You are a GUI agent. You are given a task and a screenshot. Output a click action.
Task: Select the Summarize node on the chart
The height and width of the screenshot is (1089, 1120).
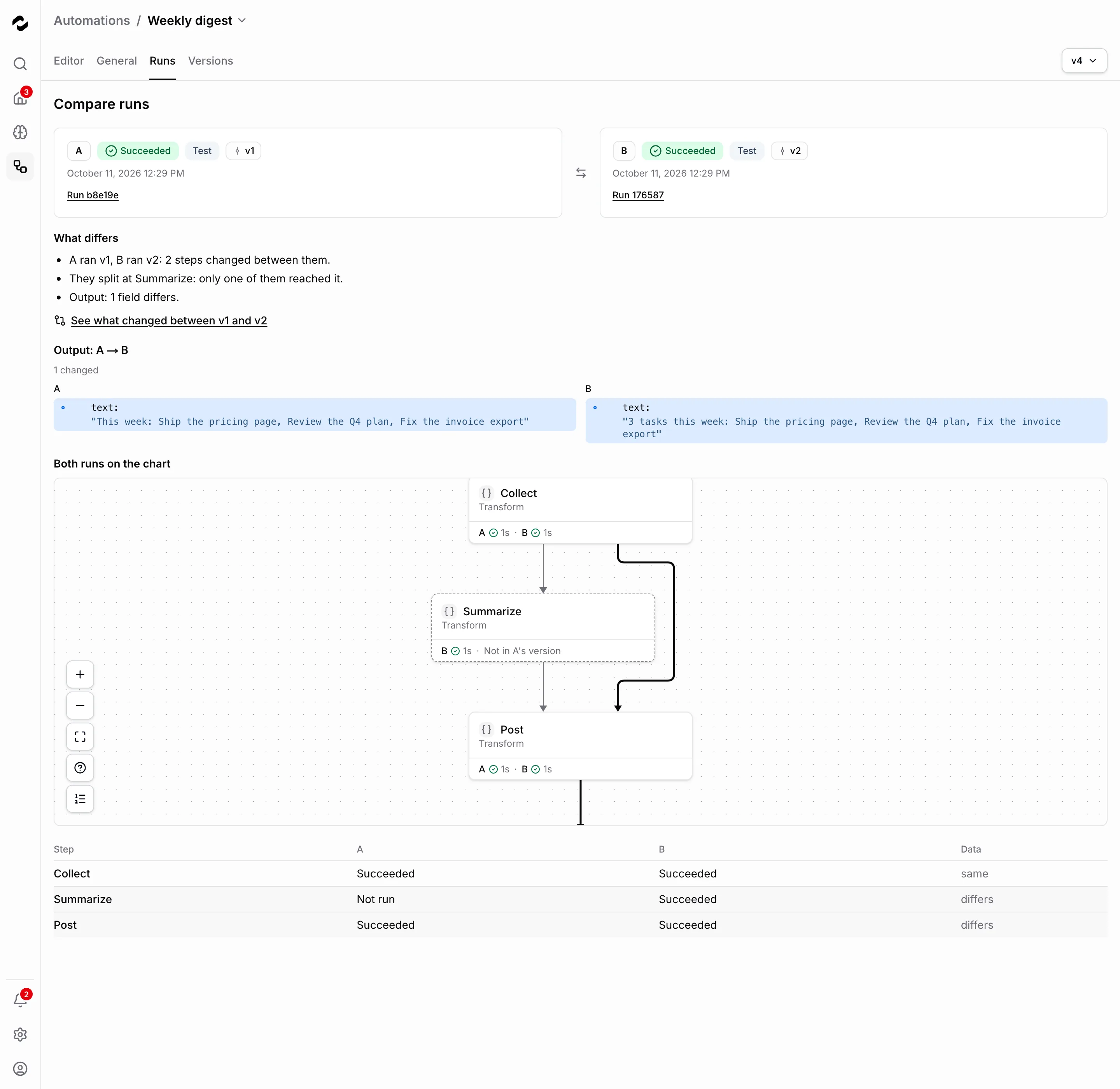pos(543,628)
